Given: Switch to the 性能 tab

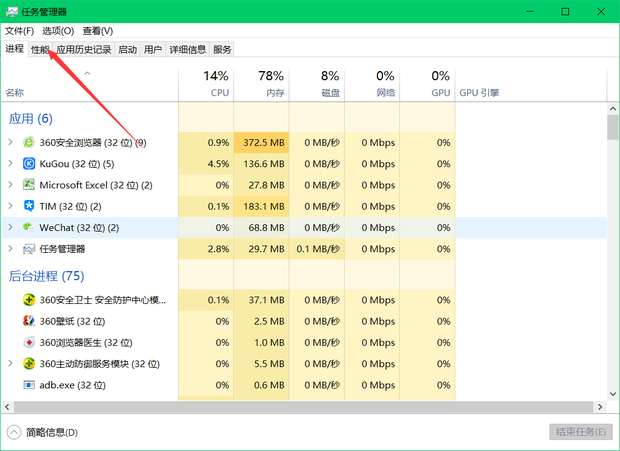Looking at the screenshot, I should point(40,49).
